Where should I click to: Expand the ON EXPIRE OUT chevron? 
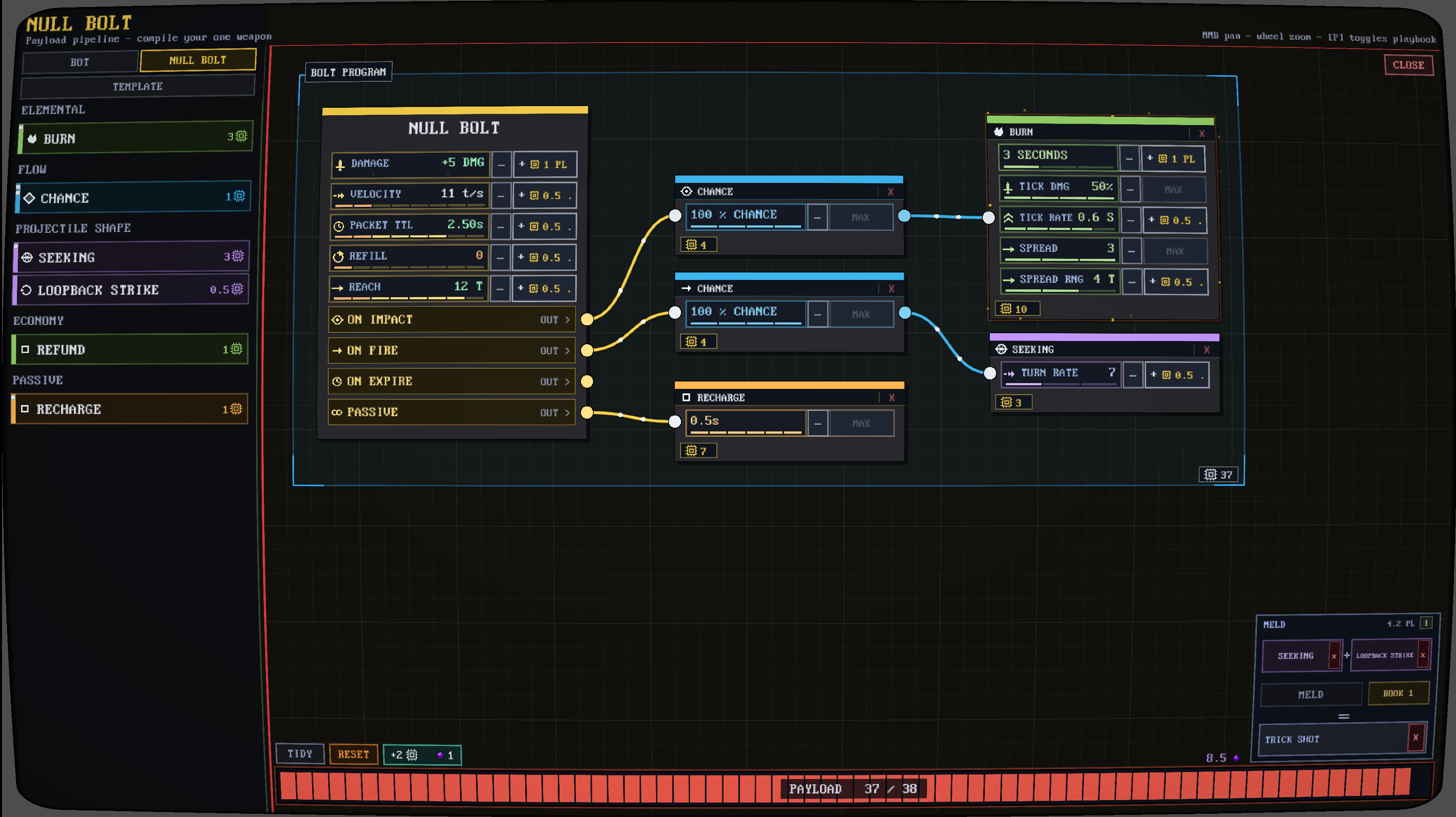pos(567,382)
